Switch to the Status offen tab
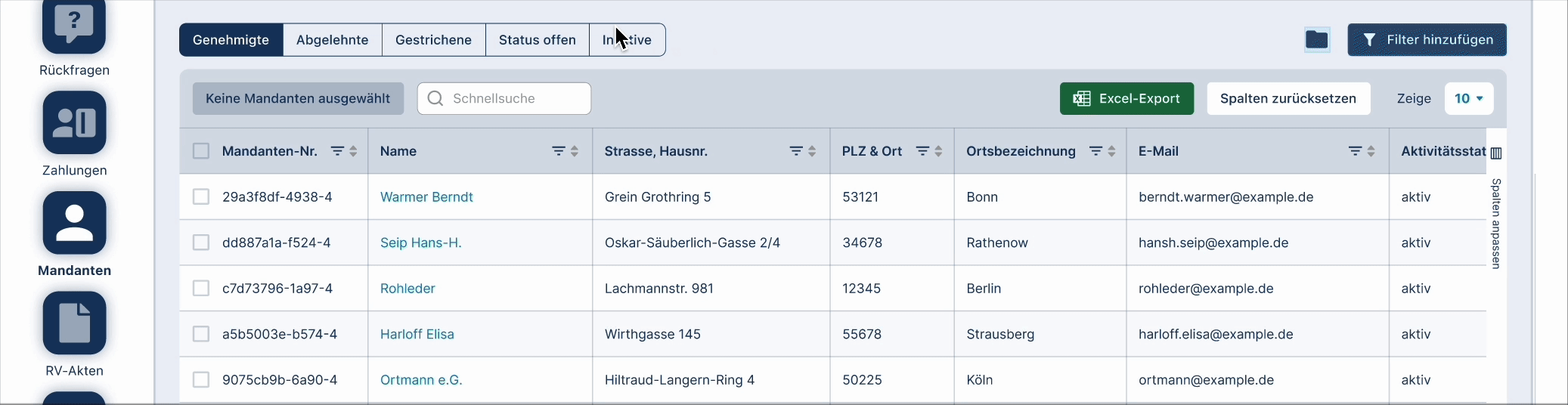The image size is (1568, 405). pyautogui.click(x=537, y=40)
